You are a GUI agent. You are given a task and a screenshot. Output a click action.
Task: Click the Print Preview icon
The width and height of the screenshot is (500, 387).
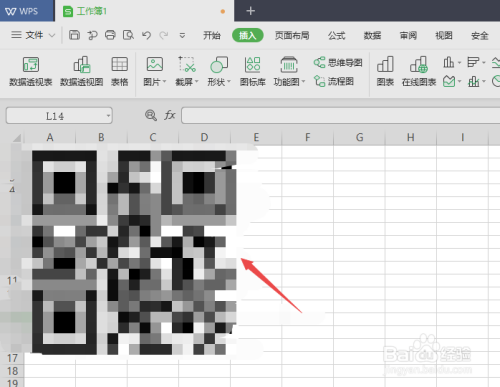[128, 35]
